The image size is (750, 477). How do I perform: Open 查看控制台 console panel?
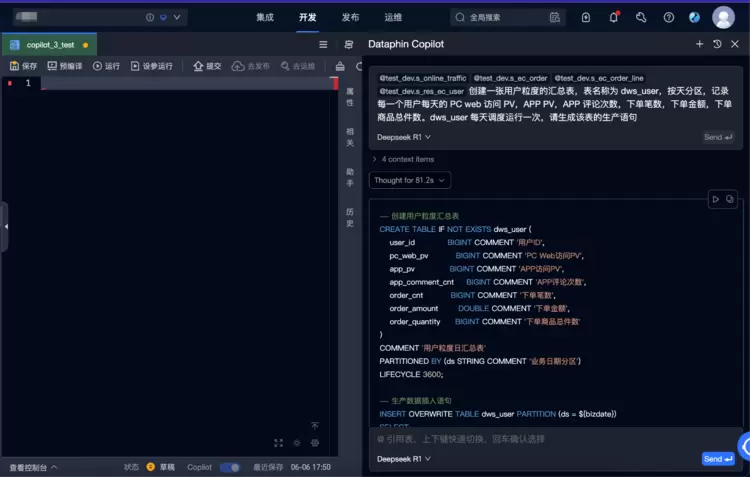33,467
